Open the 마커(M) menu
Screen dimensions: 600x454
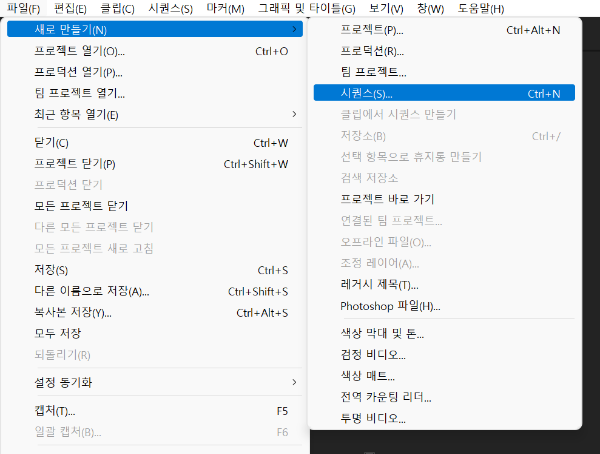click(x=225, y=8)
